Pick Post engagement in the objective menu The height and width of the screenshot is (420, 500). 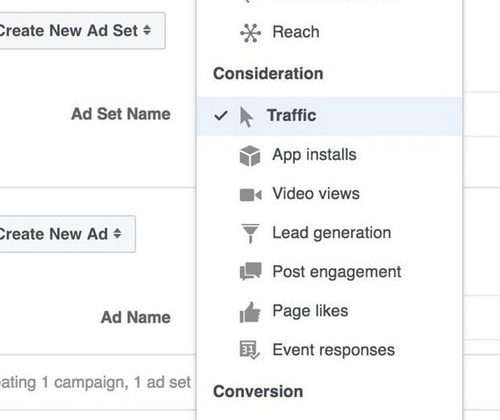coord(329,272)
